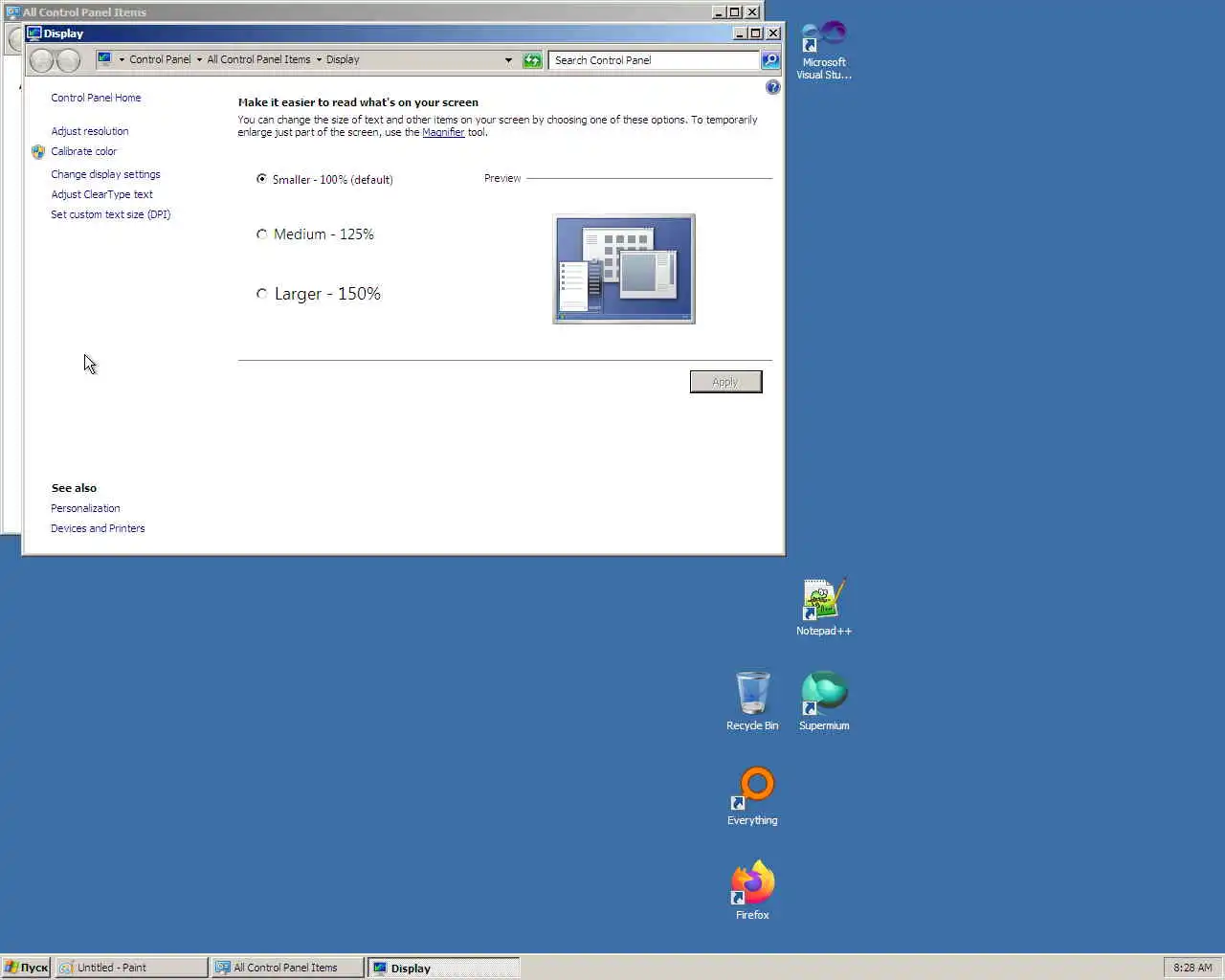
Task: Minimize the All Control Panel Items window
Action: pyautogui.click(x=719, y=12)
